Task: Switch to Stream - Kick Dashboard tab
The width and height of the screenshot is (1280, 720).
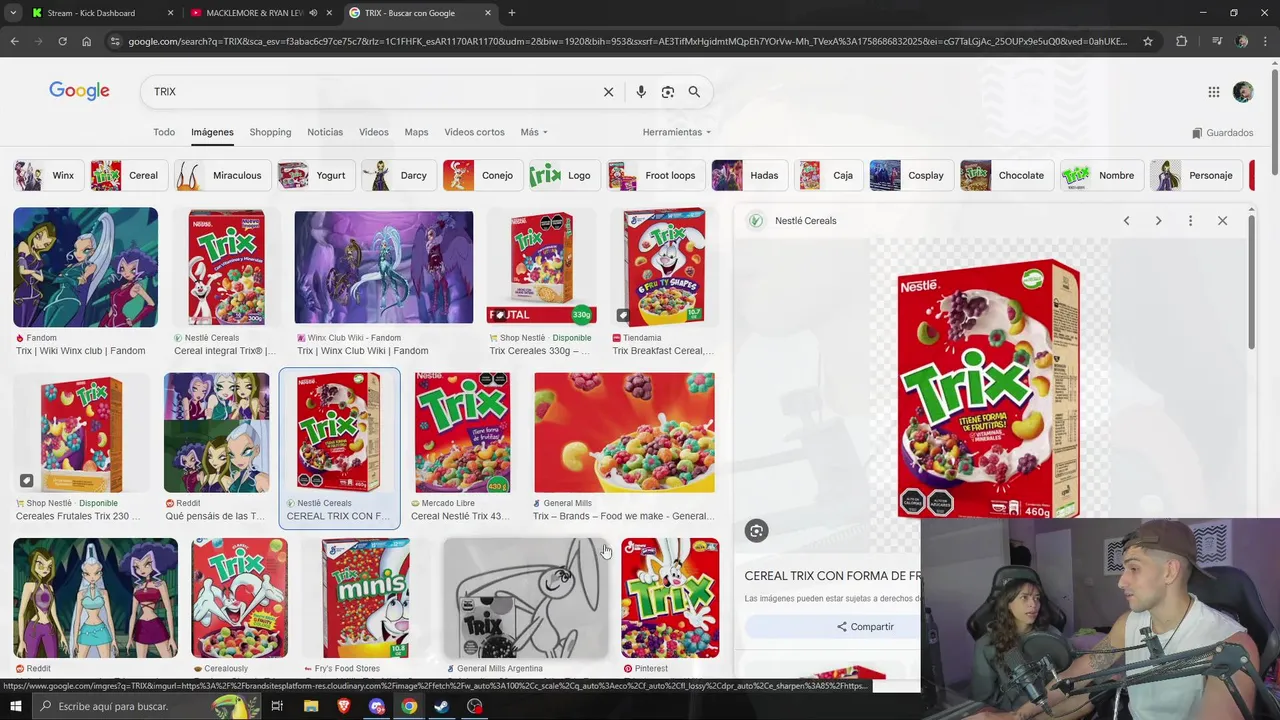Action: pyautogui.click(x=91, y=13)
